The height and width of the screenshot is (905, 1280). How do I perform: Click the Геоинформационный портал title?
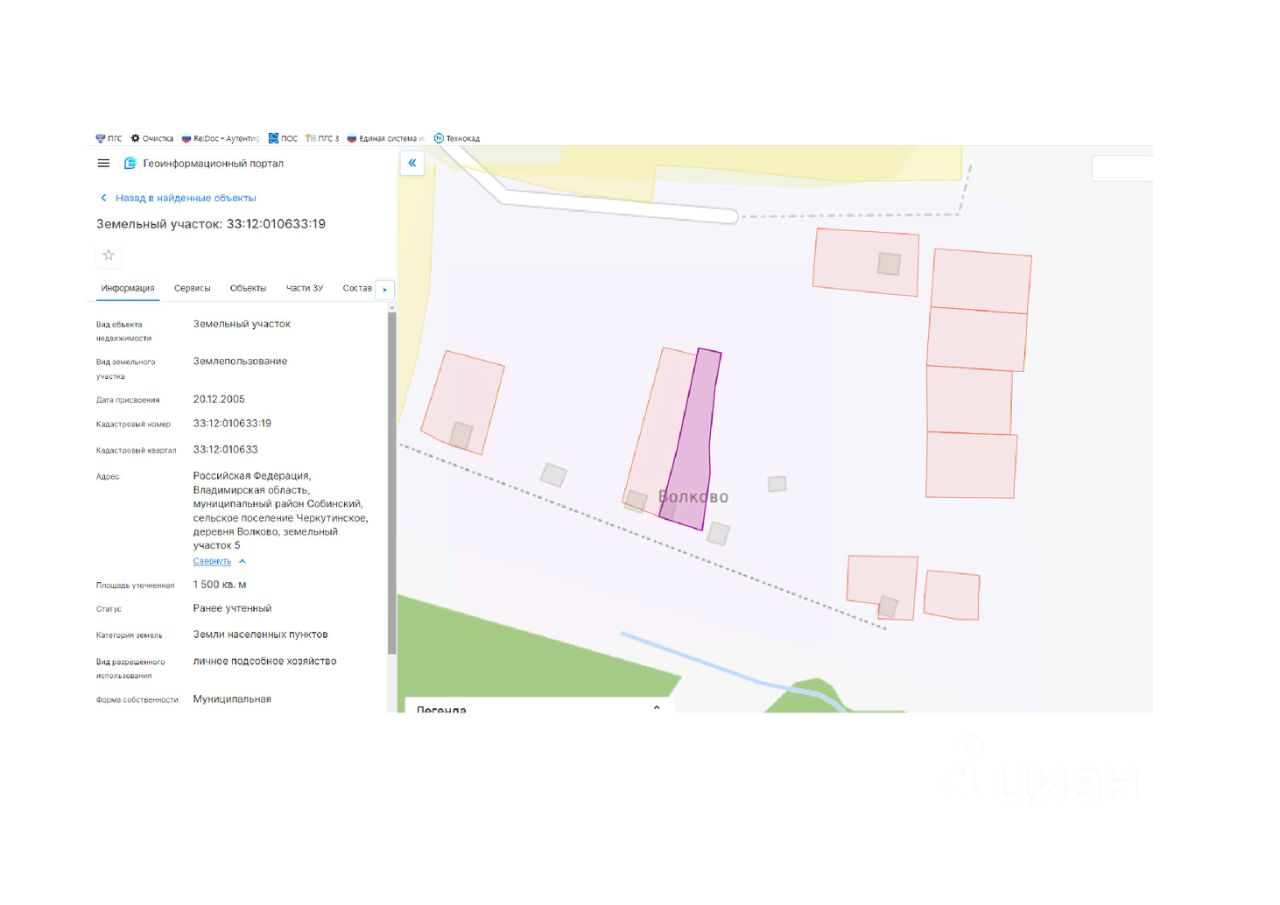[214, 163]
